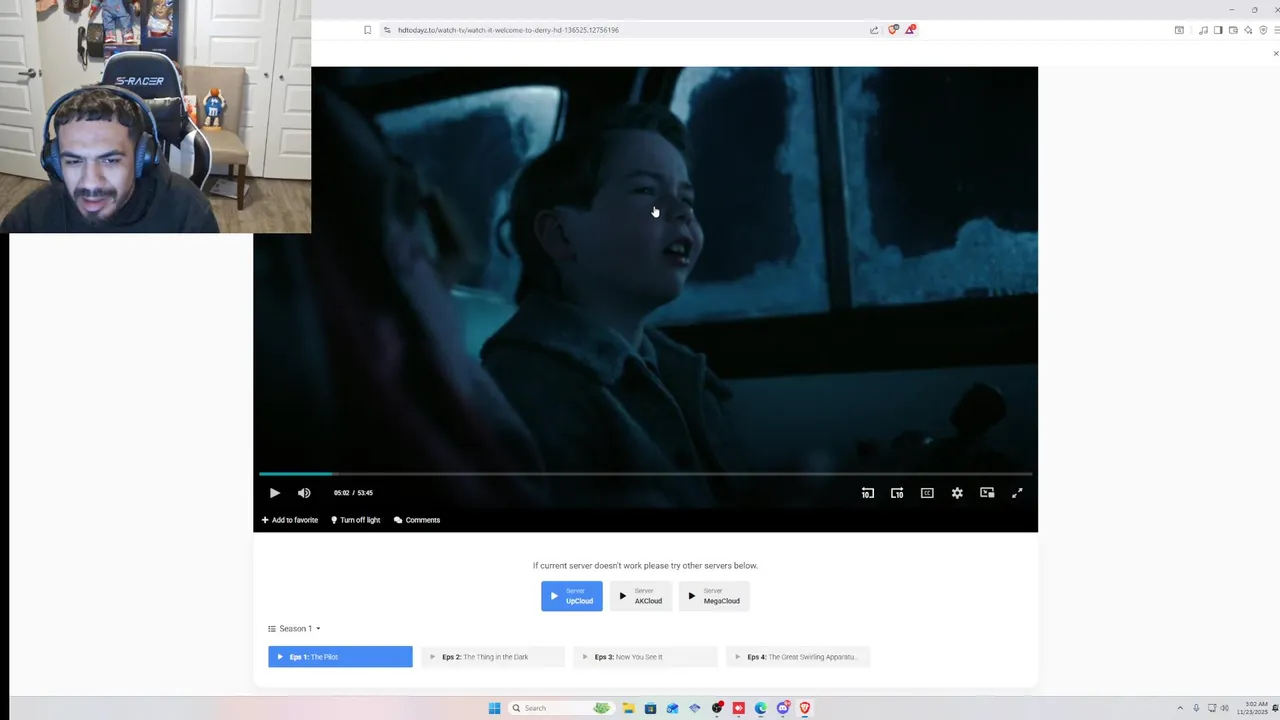Mute the video volume speaker icon

click(x=304, y=493)
